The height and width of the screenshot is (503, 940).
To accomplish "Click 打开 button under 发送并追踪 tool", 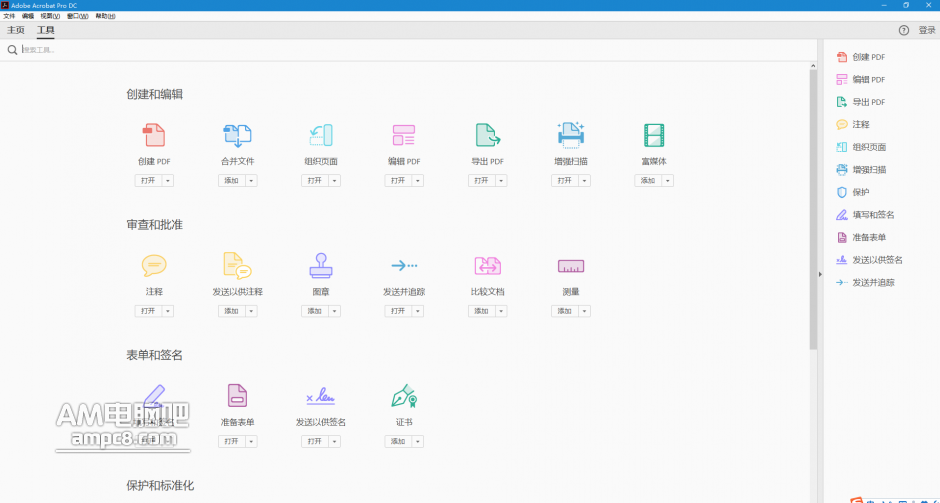I will click(x=398, y=311).
